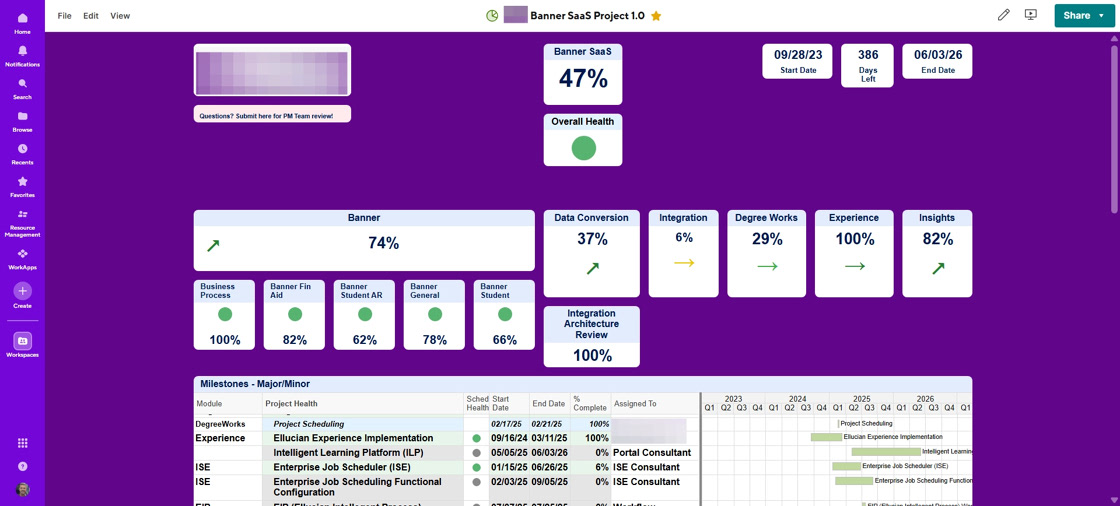Image resolution: width=1120 pixels, height=506 pixels.
Task: Toggle favorite star beside dashboard title
Action: [656, 16]
